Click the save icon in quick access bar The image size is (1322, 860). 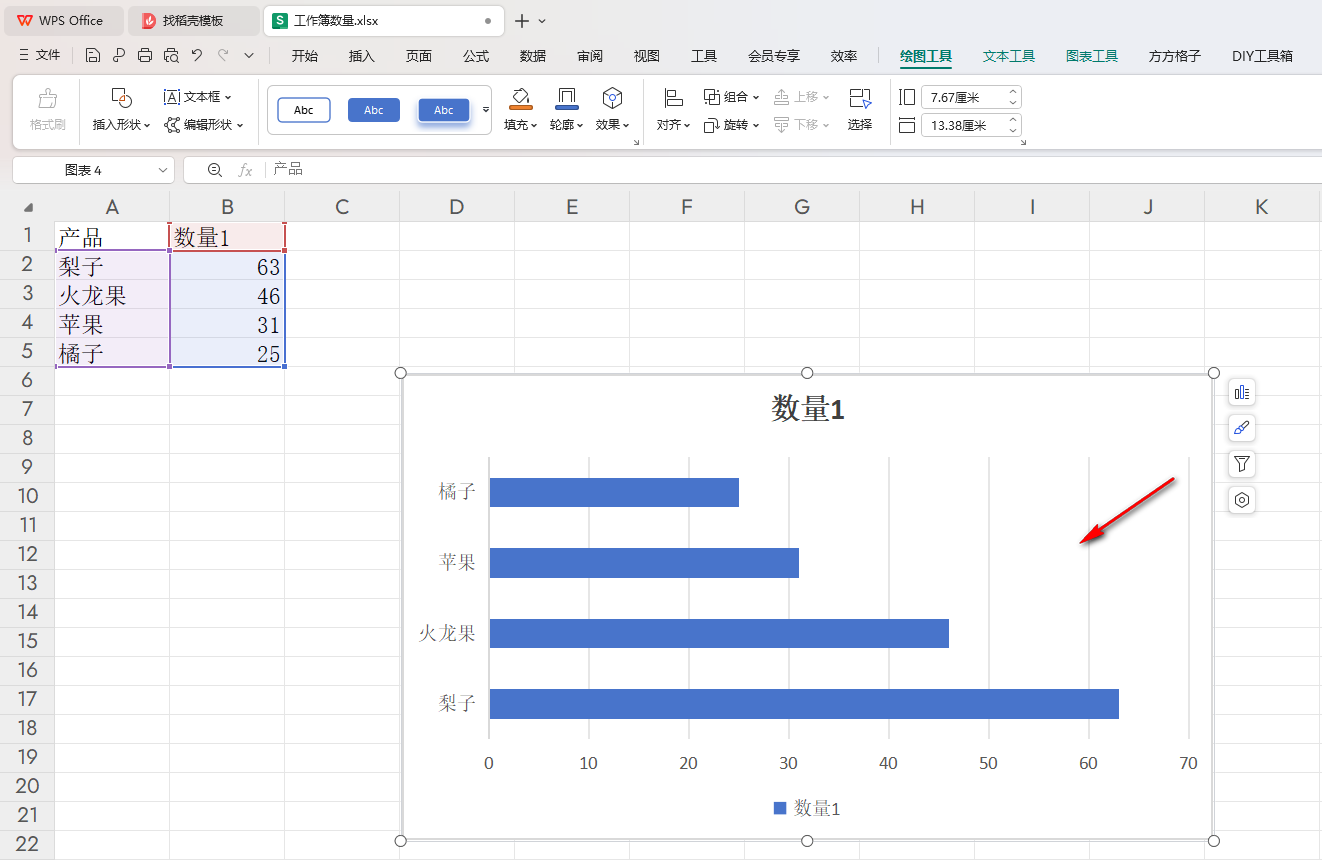(93, 56)
